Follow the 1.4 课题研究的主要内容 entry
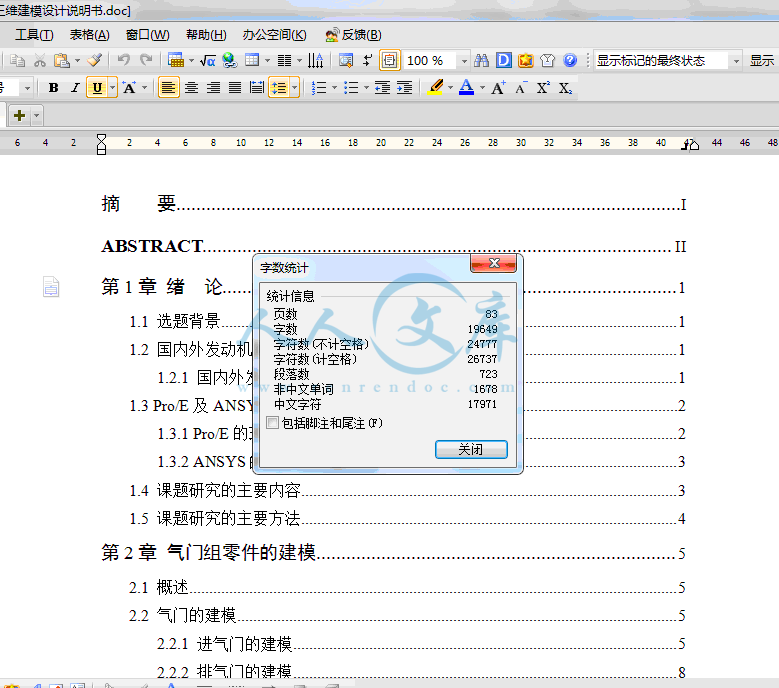779x688 pixels. (407, 490)
